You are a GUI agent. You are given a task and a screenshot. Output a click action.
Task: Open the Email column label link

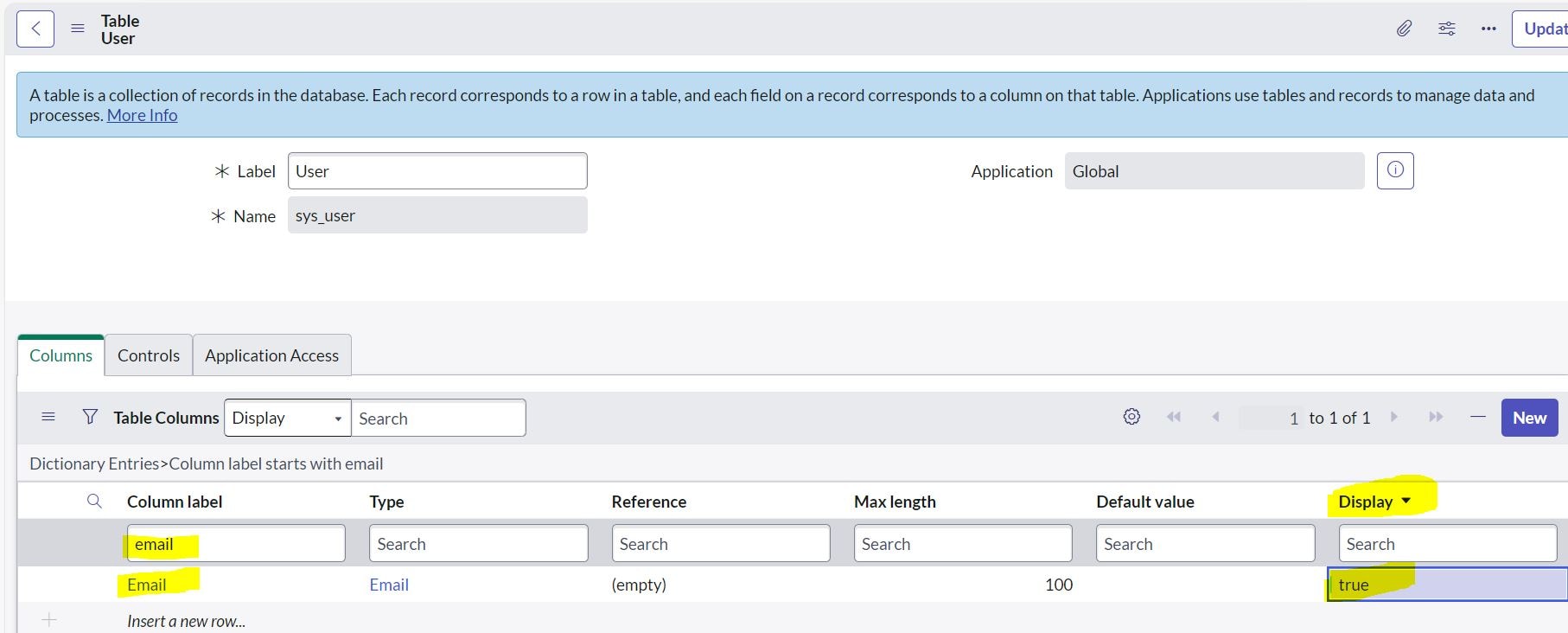tap(146, 585)
